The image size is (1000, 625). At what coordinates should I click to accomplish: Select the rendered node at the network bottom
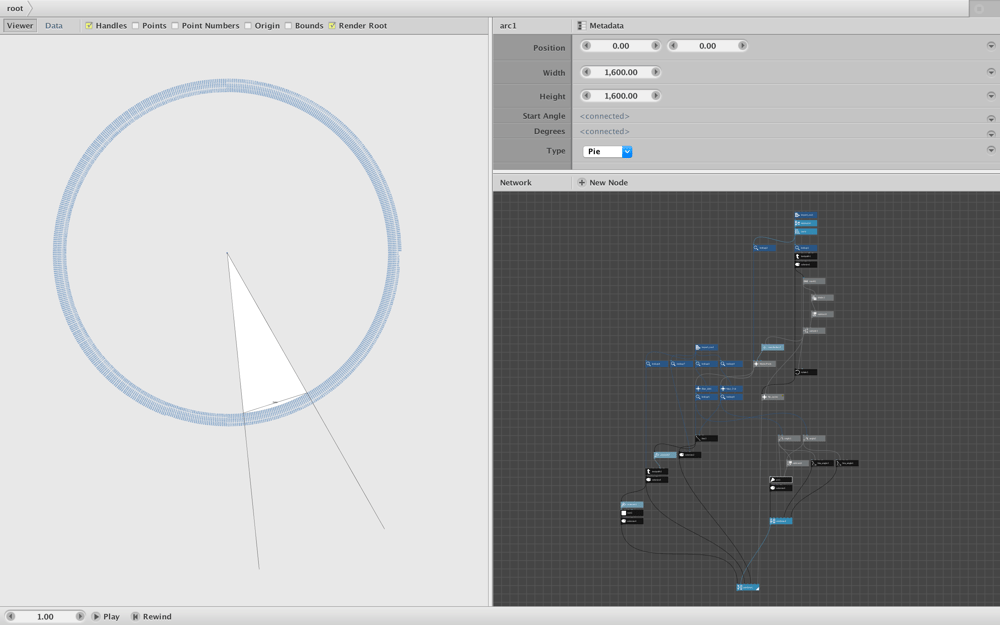click(x=747, y=587)
